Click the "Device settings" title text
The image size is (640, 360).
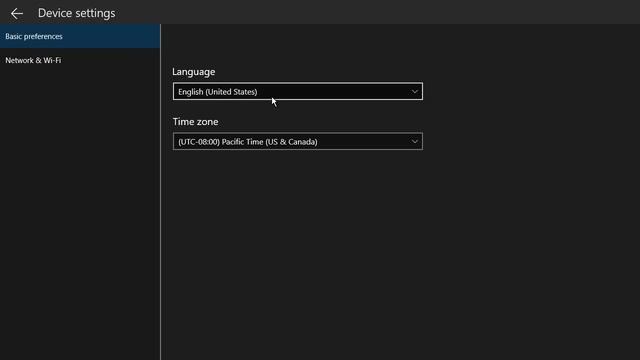coord(76,13)
